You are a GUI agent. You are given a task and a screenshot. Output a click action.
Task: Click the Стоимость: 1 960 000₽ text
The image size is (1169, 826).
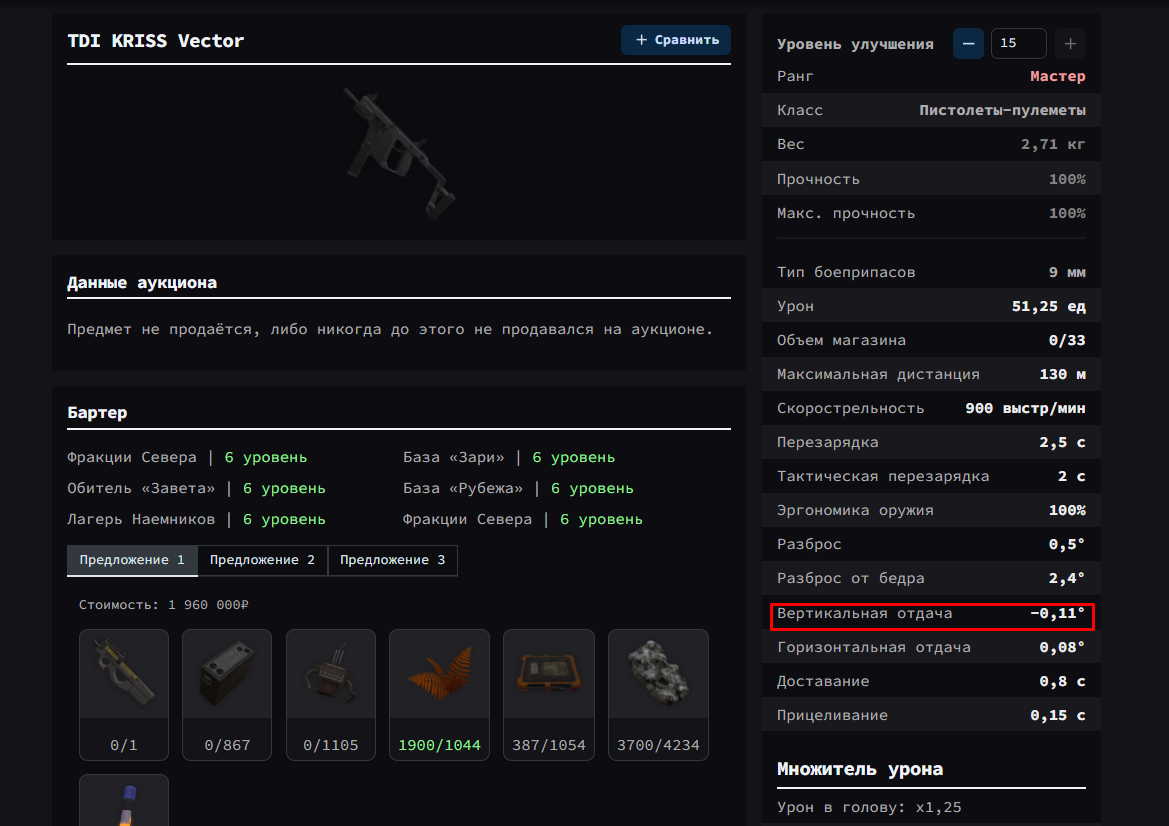point(163,605)
